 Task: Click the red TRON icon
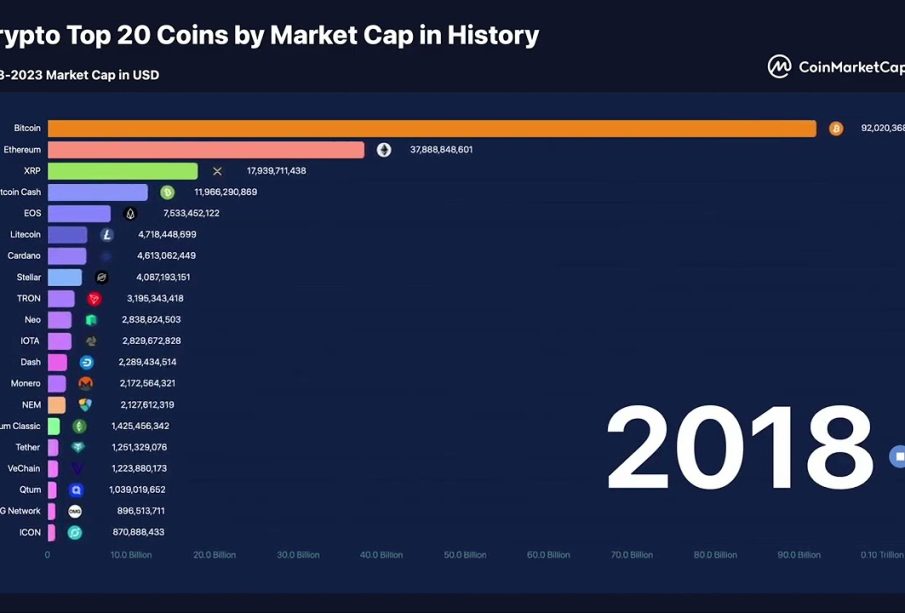(x=94, y=298)
